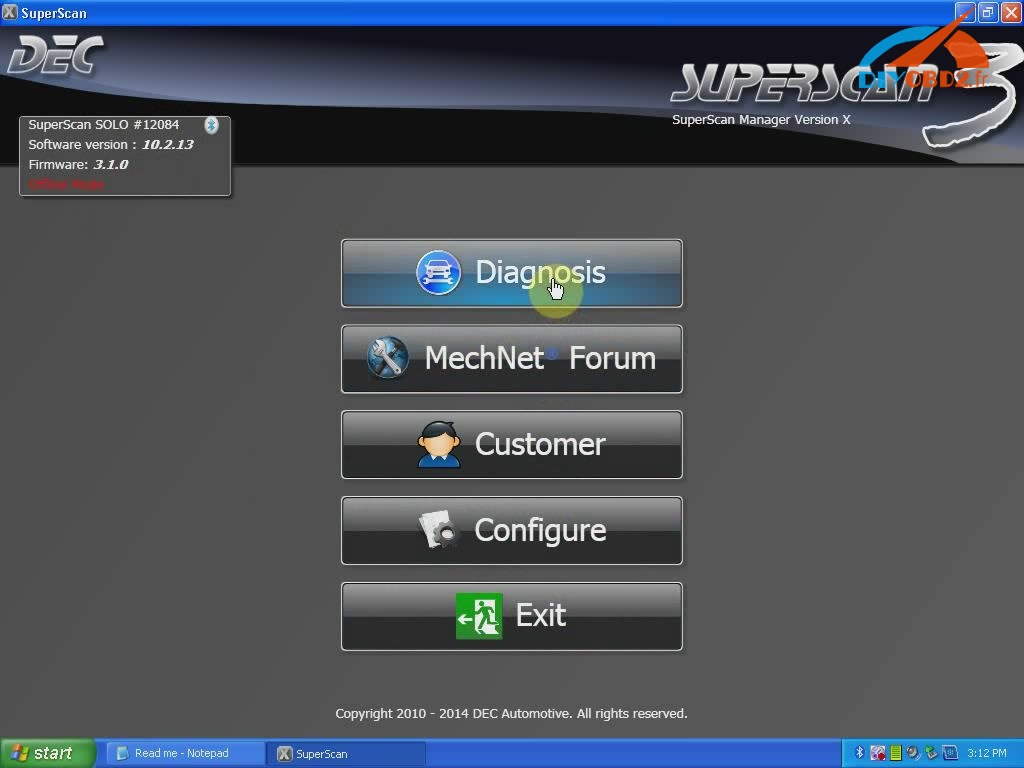Image resolution: width=1024 pixels, height=768 pixels.
Task: Open the Windows start menu
Action: [48, 753]
